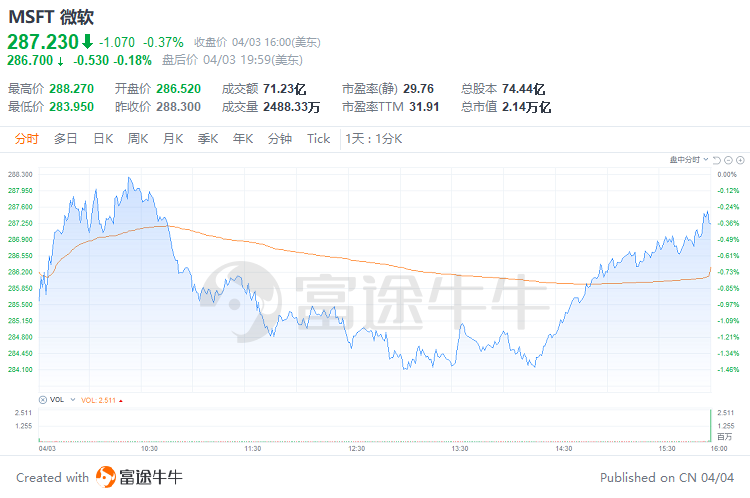Click the 市盈率(静) 29.76 value
This screenshot has width=750, height=498.
tap(418, 89)
